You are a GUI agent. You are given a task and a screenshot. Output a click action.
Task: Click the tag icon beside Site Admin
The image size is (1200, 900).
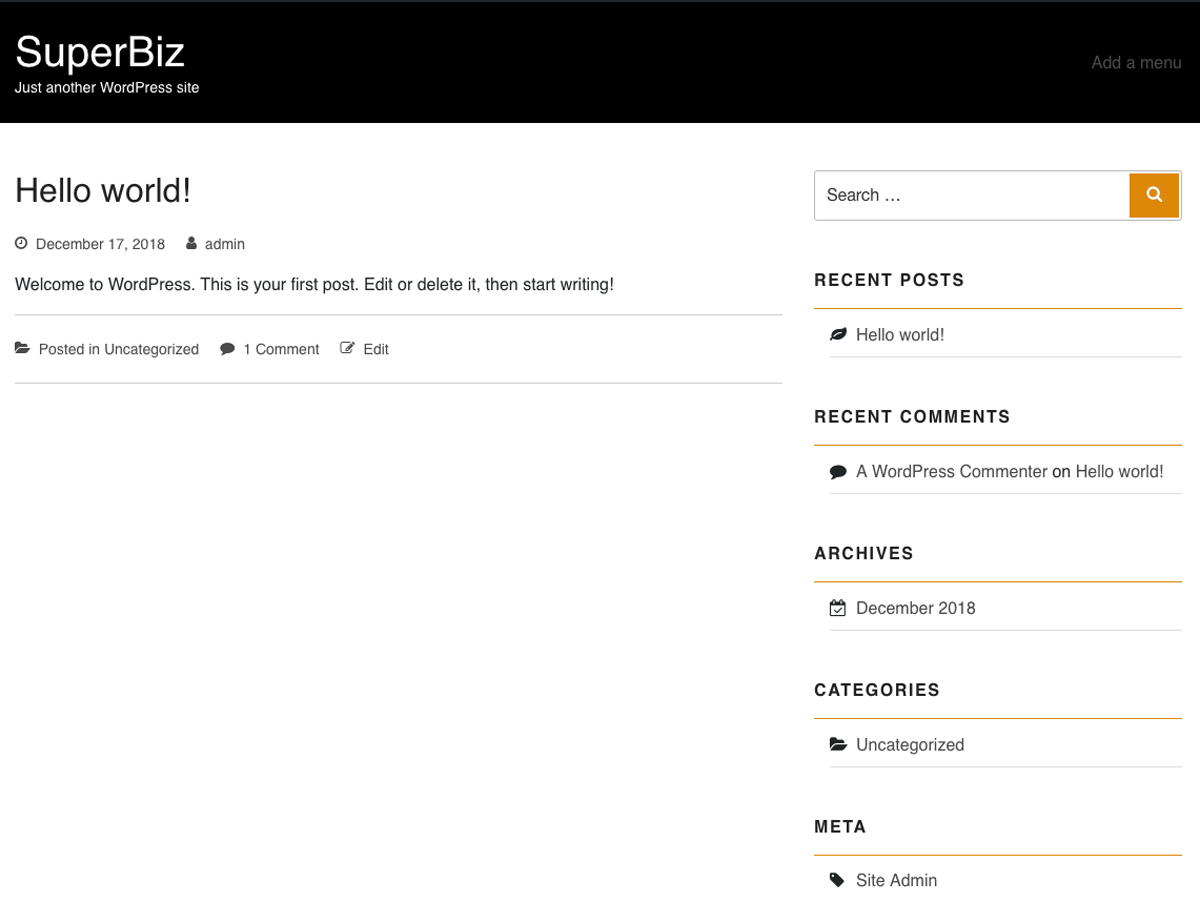pyautogui.click(x=838, y=879)
